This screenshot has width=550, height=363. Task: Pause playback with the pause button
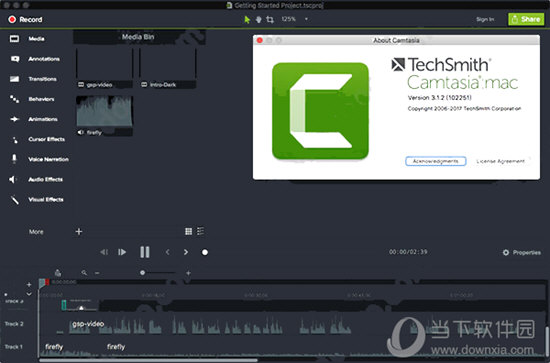[x=145, y=252]
